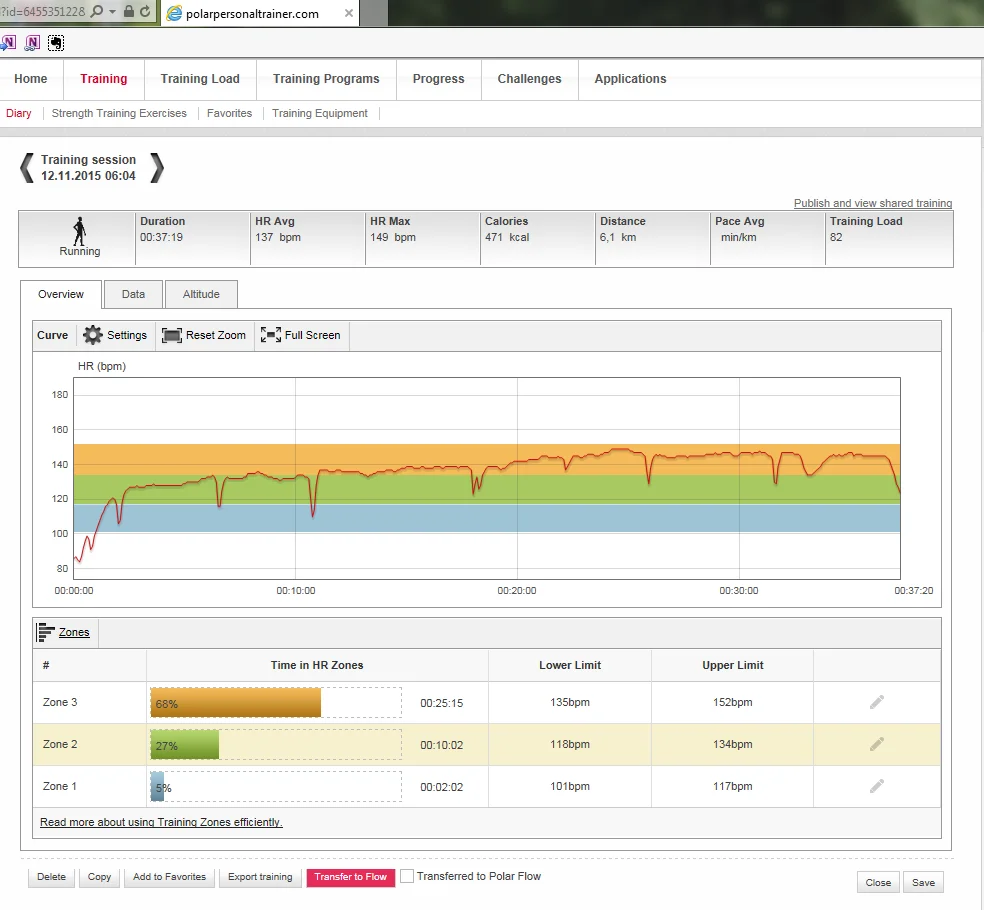Edit Zone 1 limits with pencil icon

[x=876, y=786]
